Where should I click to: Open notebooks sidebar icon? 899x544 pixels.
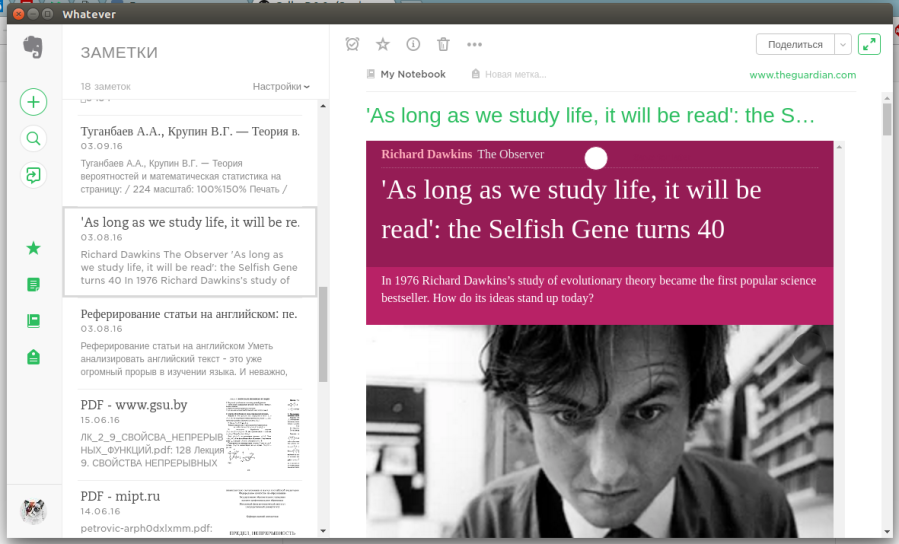tap(33, 321)
